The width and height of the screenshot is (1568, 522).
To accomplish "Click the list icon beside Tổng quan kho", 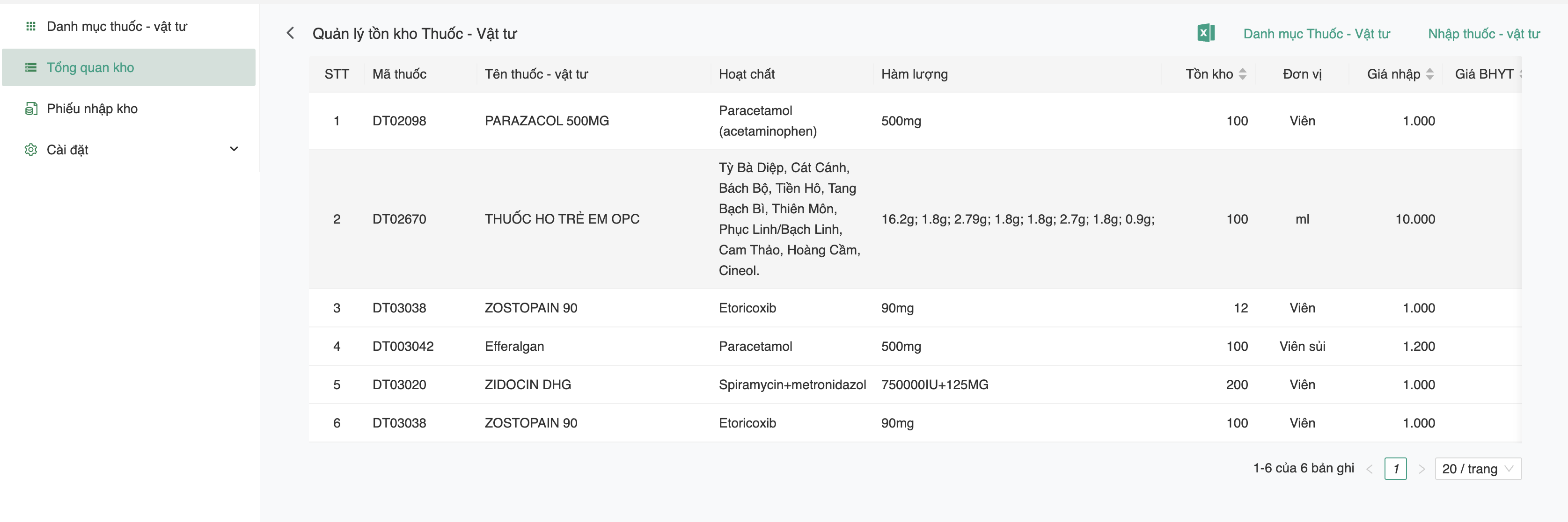I will [30, 67].
